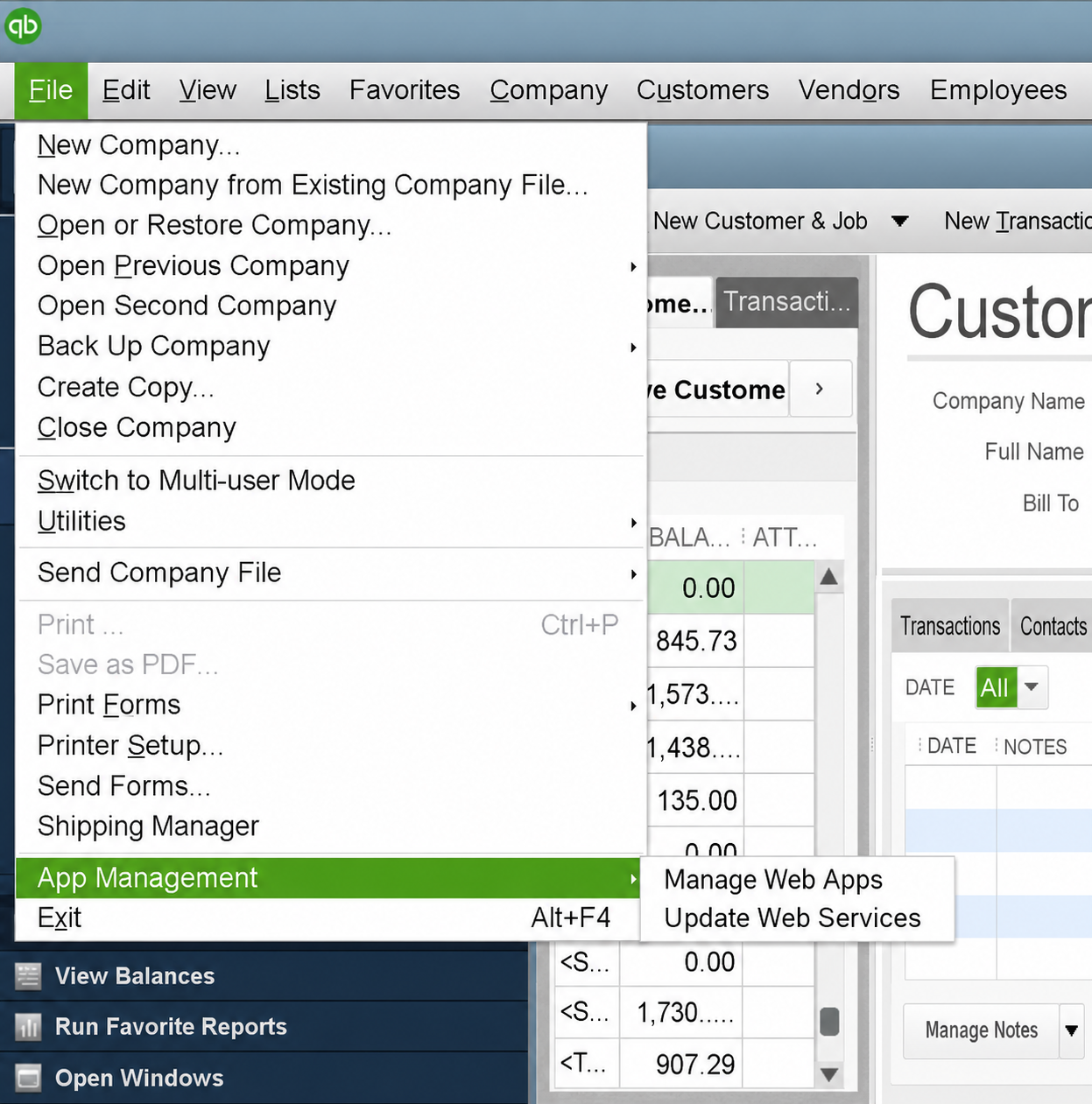Click the View Balances sidebar icon

point(28,975)
